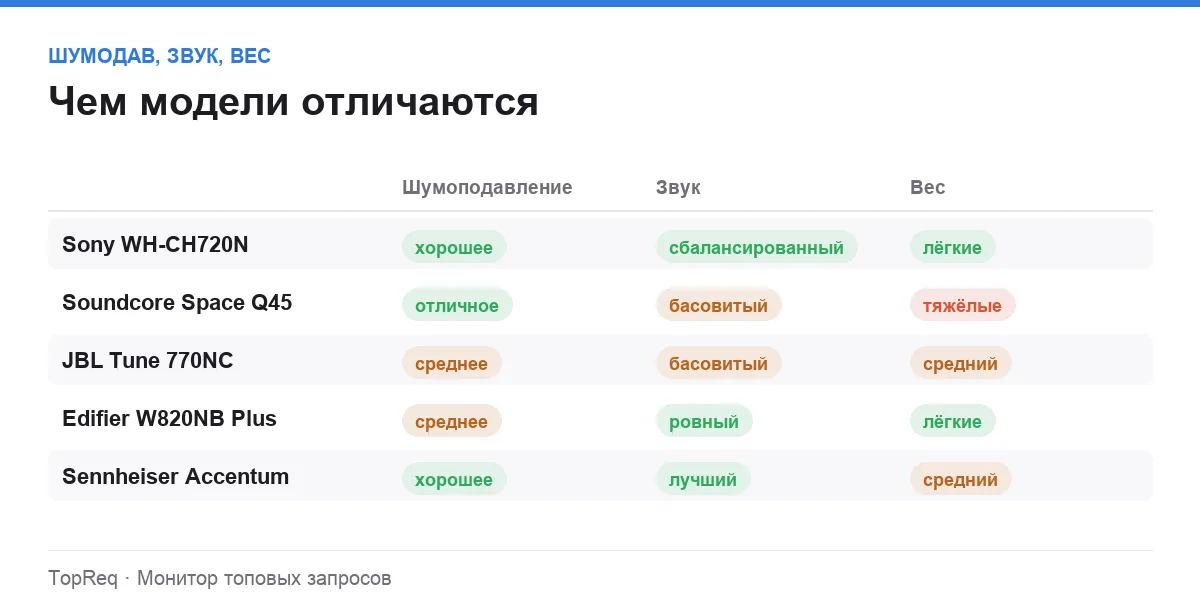The image size is (1200, 612).
Task: Click the "Sennheiser Accentum" row name
Action: [175, 476]
